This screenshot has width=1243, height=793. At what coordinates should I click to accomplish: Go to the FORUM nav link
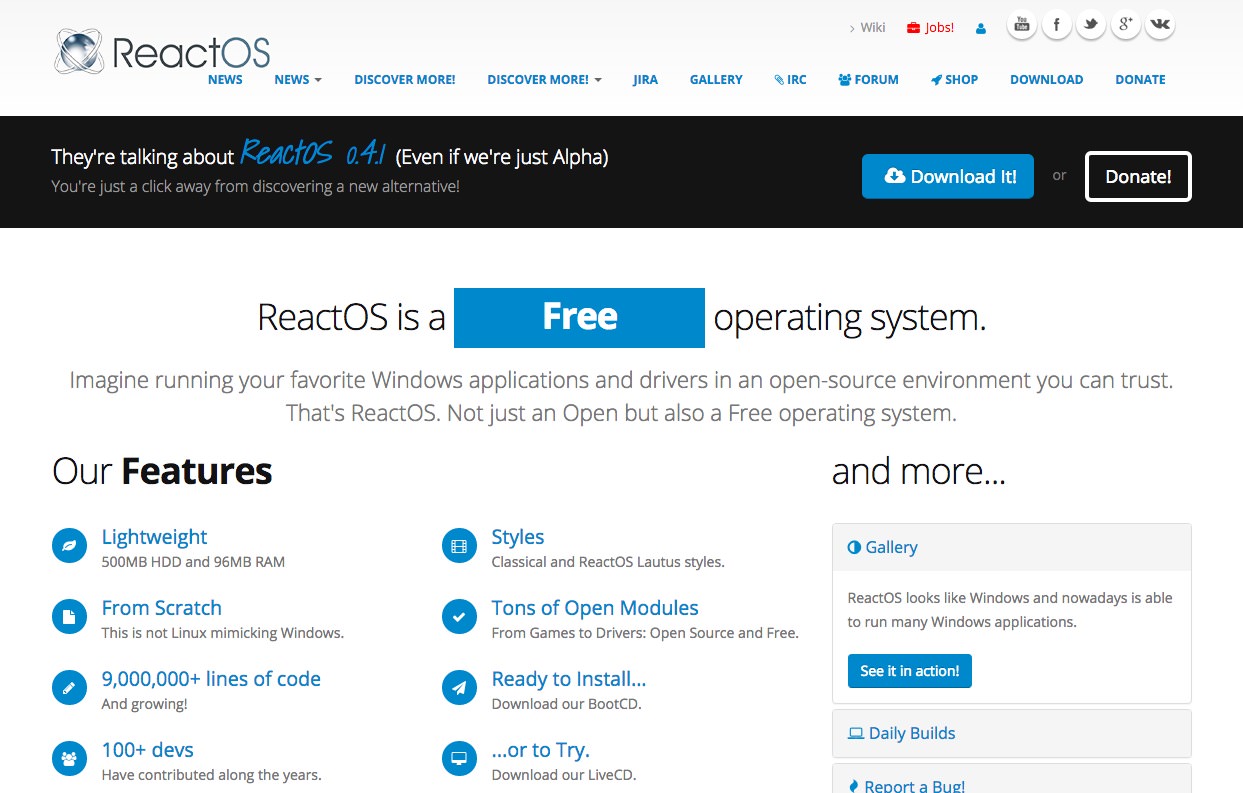[869, 80]
